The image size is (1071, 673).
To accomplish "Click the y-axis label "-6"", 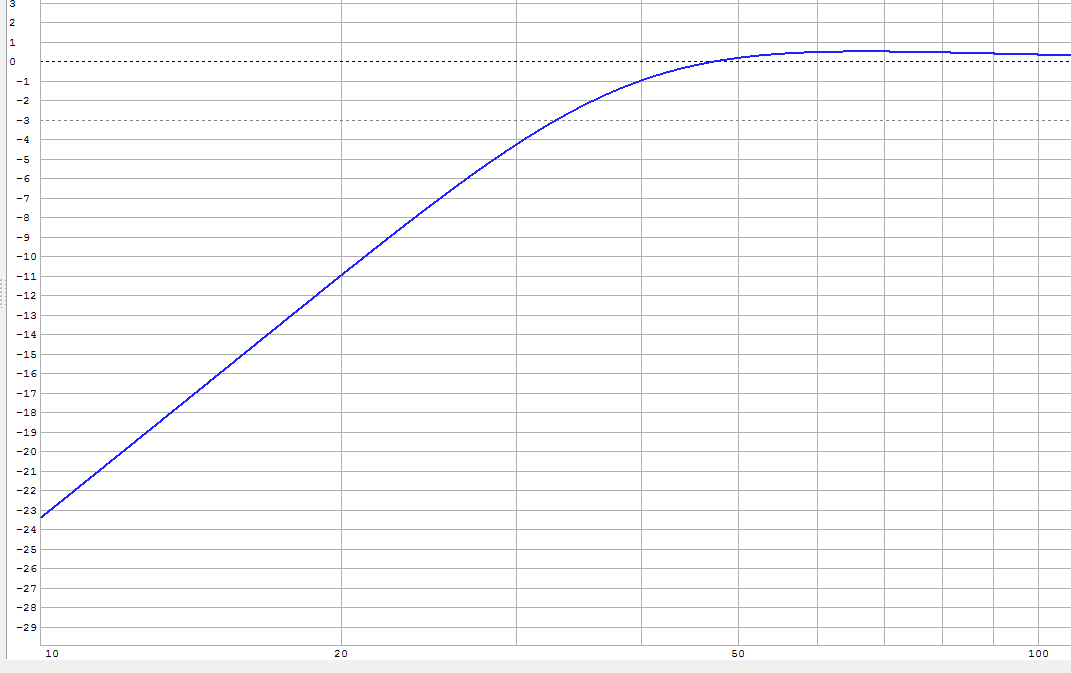I will click(x=23, y=179).
